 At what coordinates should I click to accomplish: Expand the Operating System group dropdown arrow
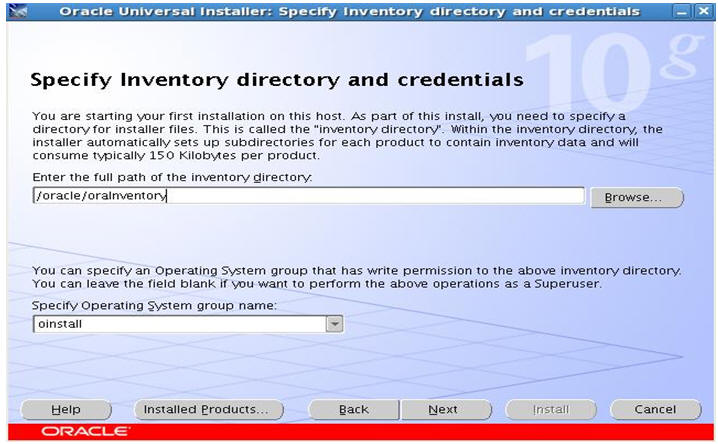pos(335,324)
